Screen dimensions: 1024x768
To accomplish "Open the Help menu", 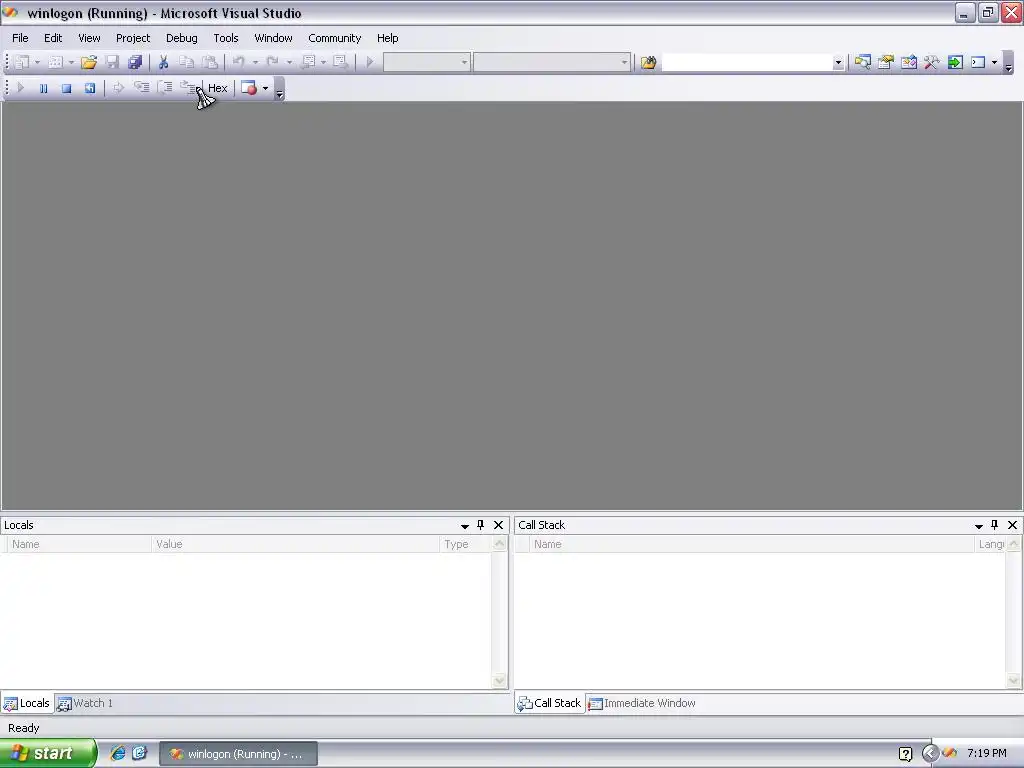I will point(388,38).
